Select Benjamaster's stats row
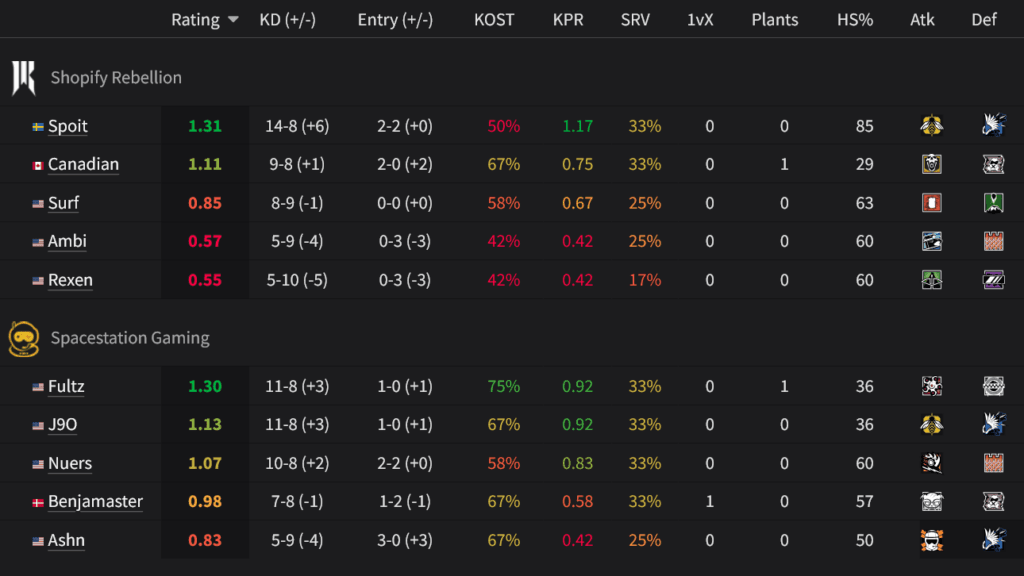 click(500, 502)
